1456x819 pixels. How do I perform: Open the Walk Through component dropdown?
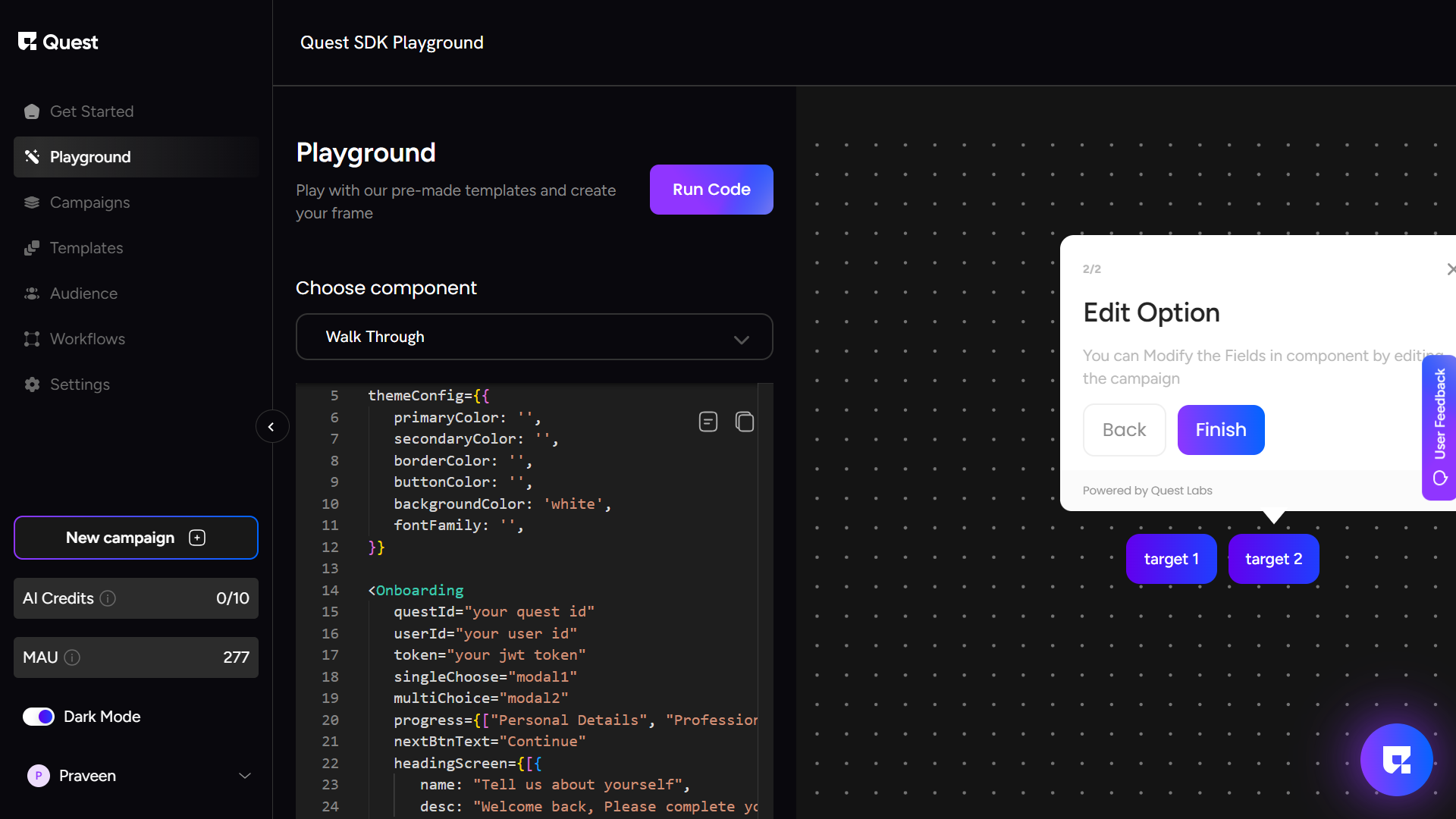click(534, 337)
